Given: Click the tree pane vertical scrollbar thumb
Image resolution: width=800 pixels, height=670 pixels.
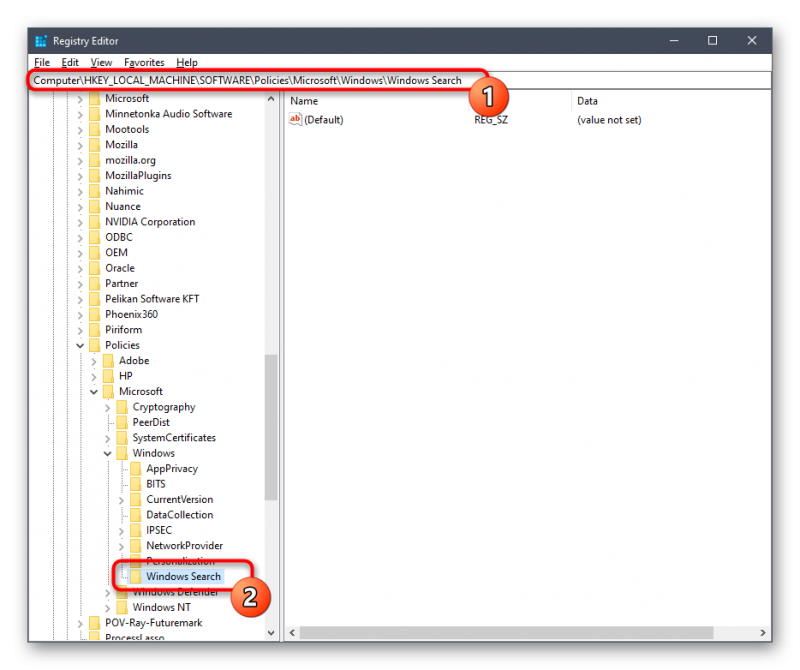Looking at the screenshot, I should click(271, 428).
